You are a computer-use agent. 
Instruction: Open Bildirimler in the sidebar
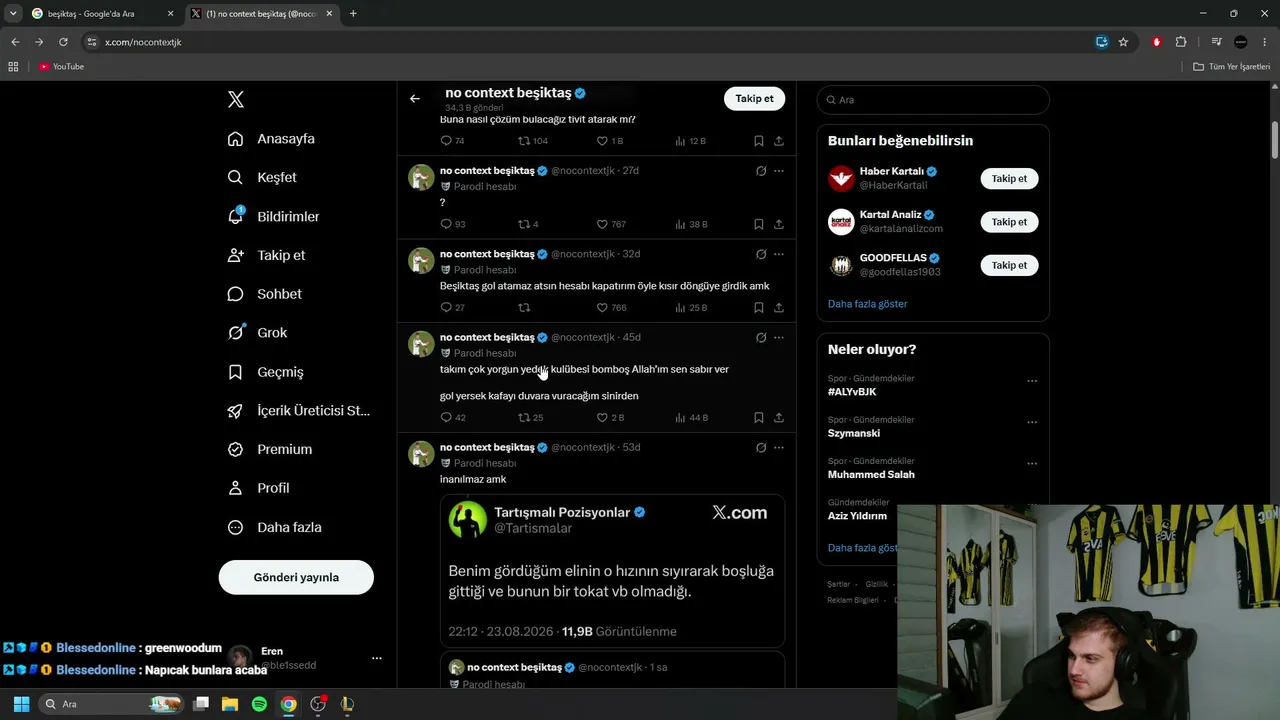pyautogui.click(x=273, y=216)
